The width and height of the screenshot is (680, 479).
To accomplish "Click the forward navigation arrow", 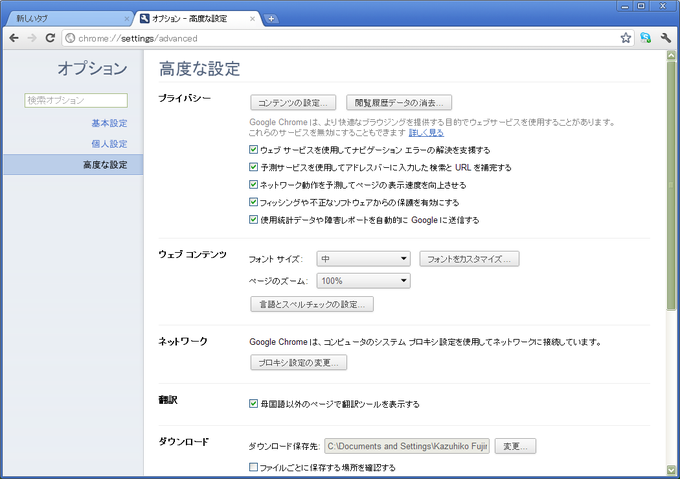I will 32,38.
